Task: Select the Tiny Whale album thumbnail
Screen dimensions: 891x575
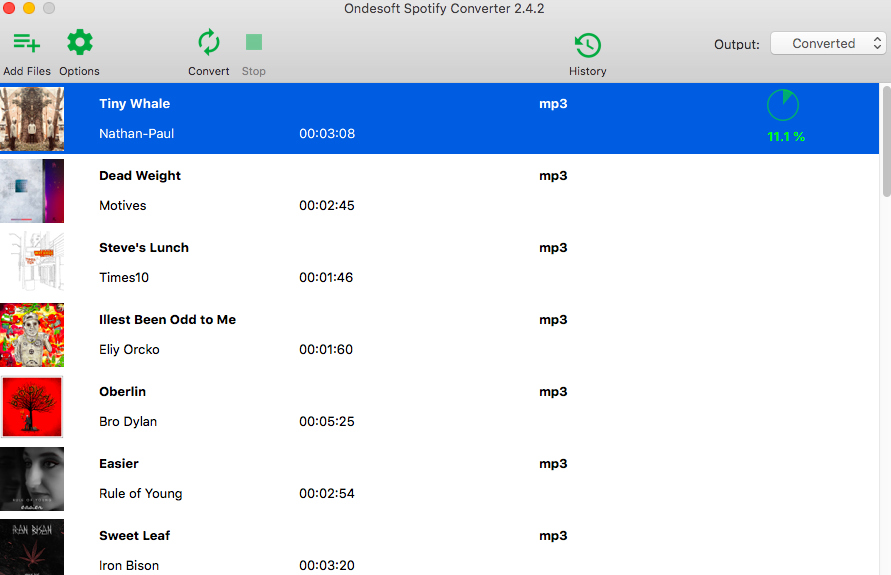Action: tap(32, 119)
